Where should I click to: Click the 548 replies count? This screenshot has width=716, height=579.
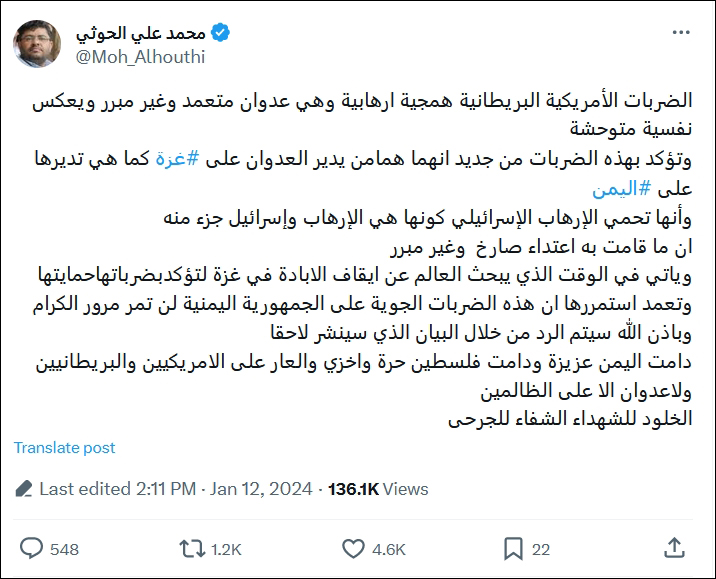(x=64, y=549)
